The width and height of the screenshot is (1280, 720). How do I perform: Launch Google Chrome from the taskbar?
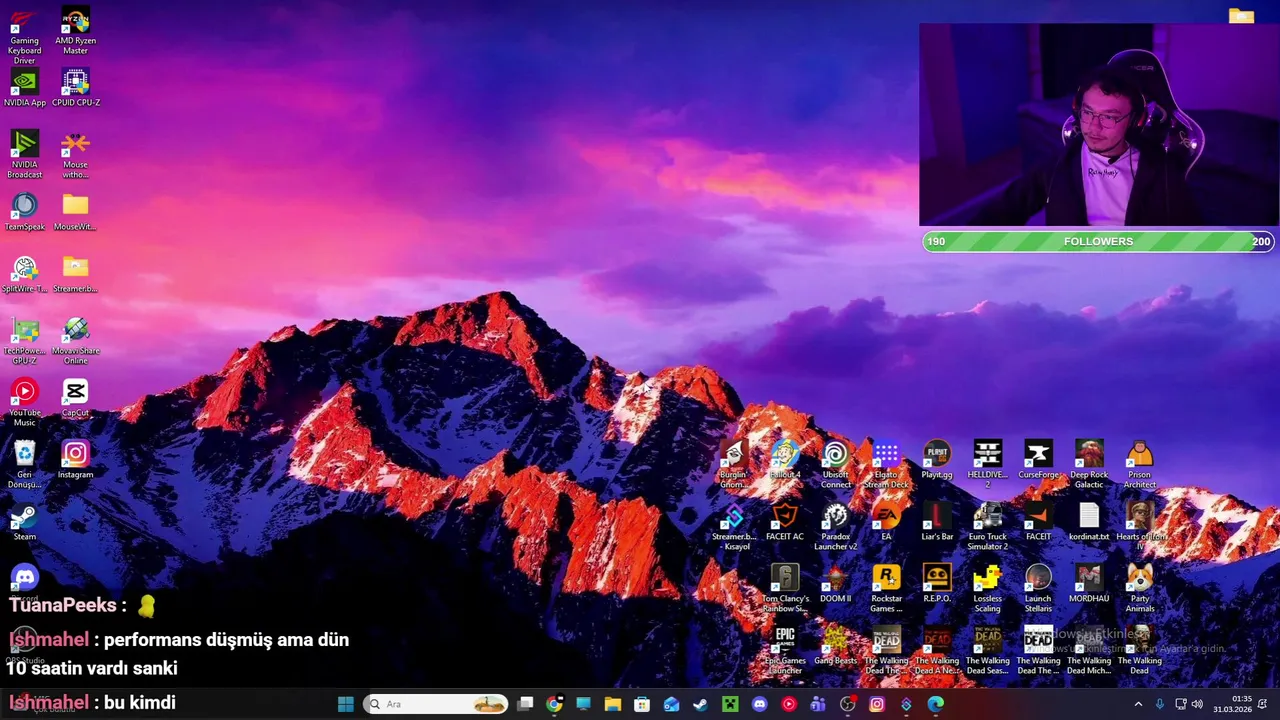(554, 704)
